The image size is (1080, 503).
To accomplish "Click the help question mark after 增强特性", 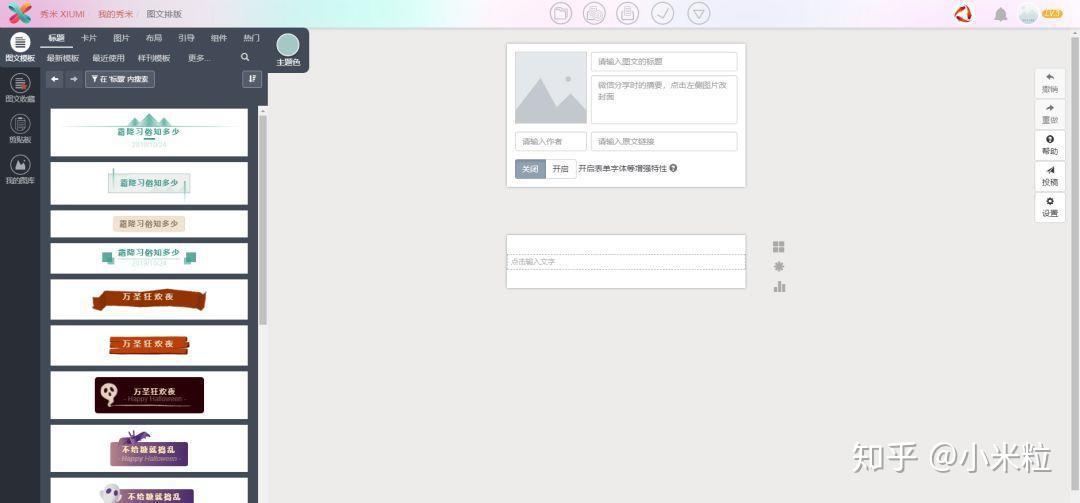I will 673,168.
